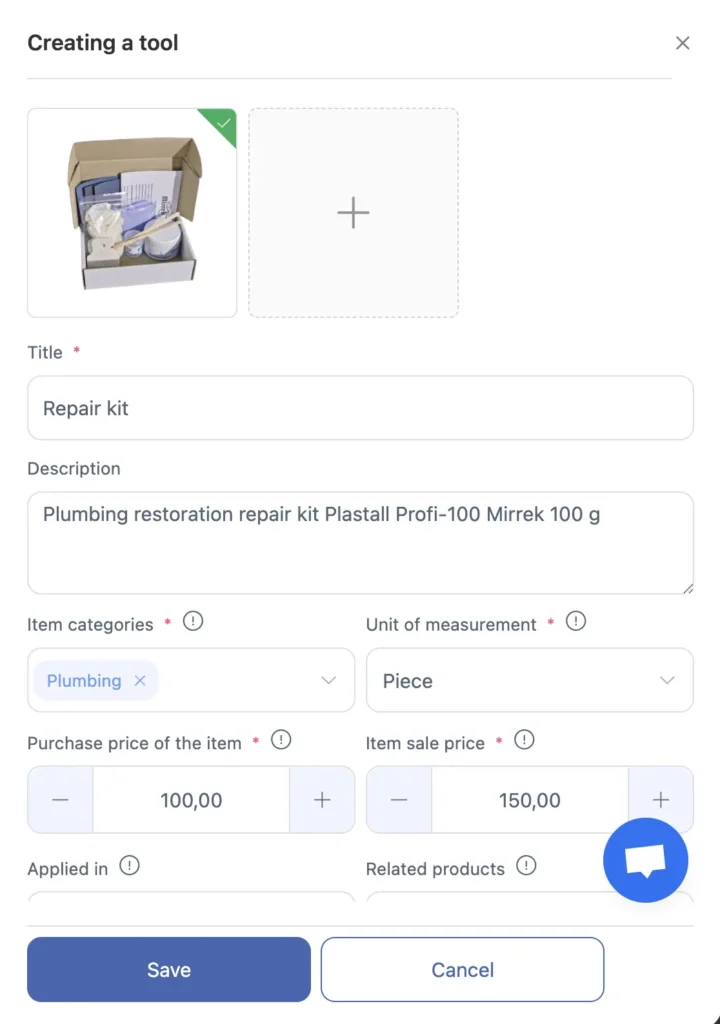Remove the Plumbing category tag
The image size is (720, 1024).
point(139,680)
